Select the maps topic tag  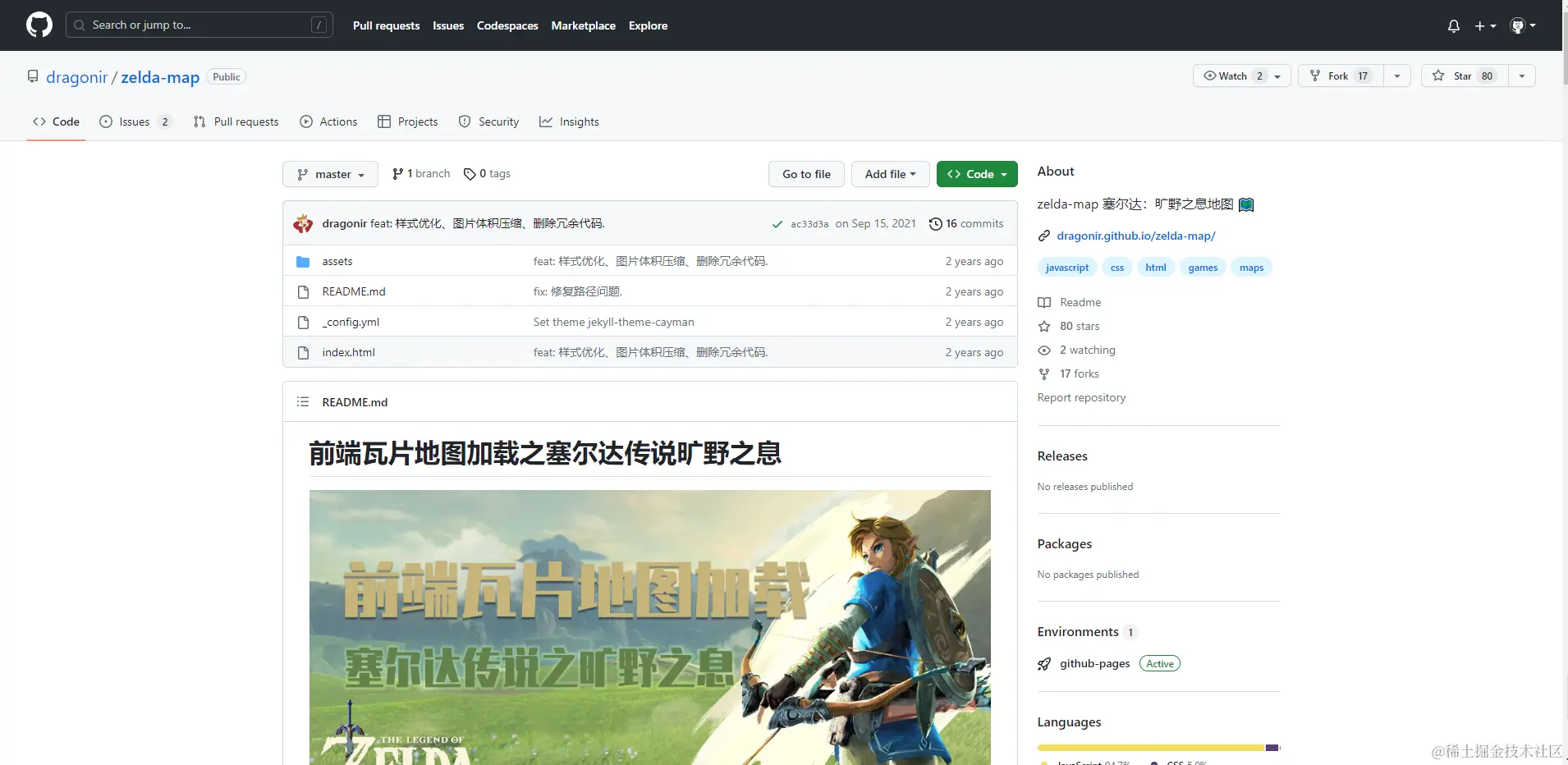point(1251,268)
